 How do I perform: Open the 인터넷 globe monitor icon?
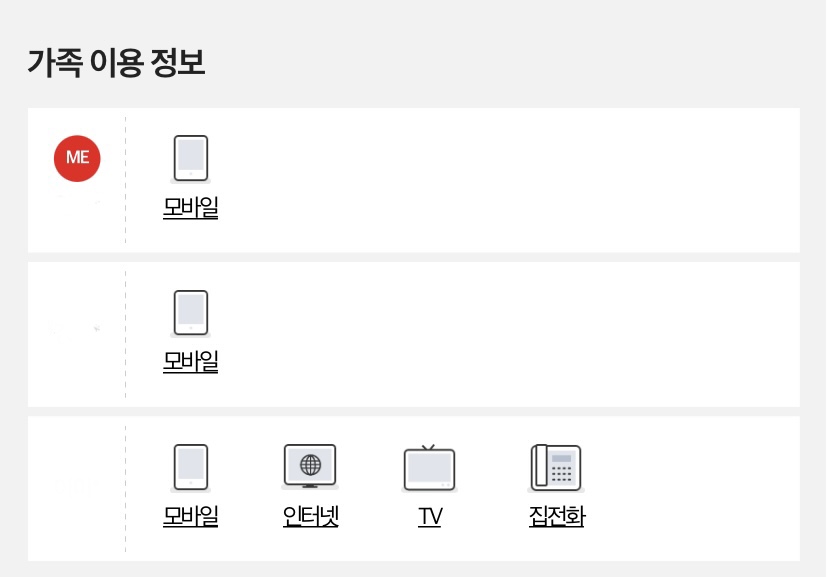point(310,466)
